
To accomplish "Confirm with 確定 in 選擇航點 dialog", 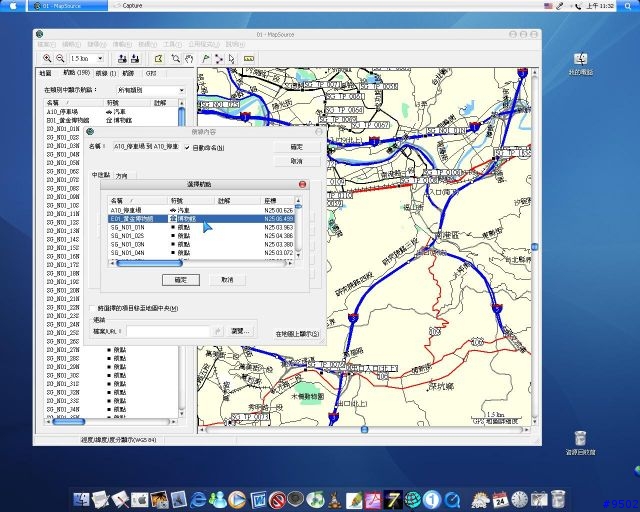I will (181, 280).
